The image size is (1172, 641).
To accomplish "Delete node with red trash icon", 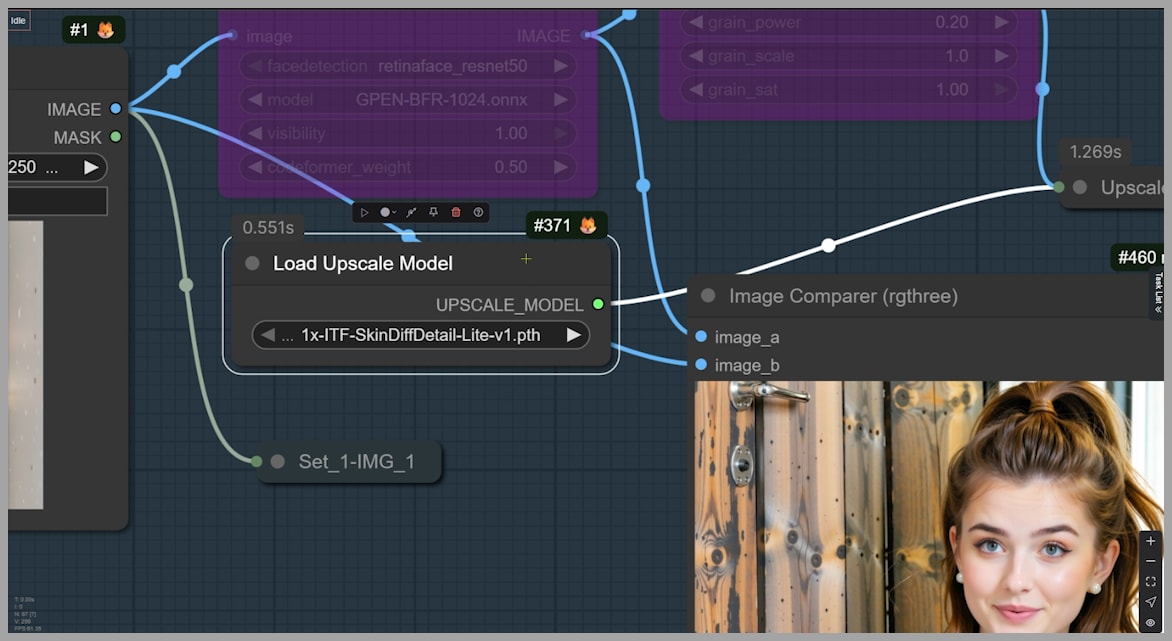I will point(456,212).
